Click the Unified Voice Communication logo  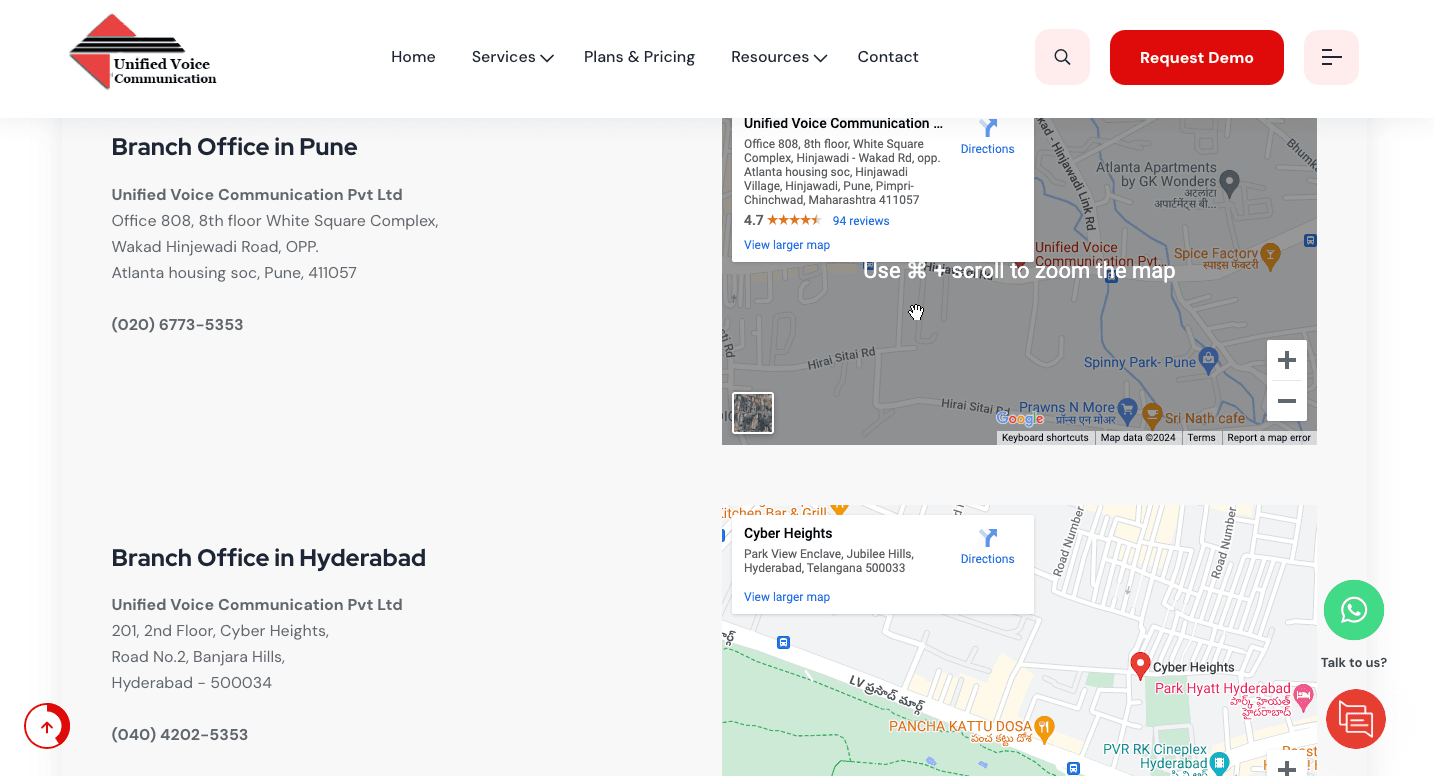pyautogui.click(x=143, y=53)
